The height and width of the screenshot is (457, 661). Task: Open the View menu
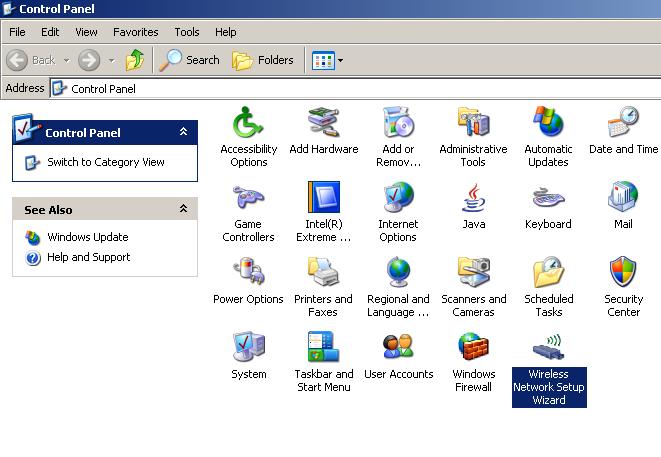point(86,32)
